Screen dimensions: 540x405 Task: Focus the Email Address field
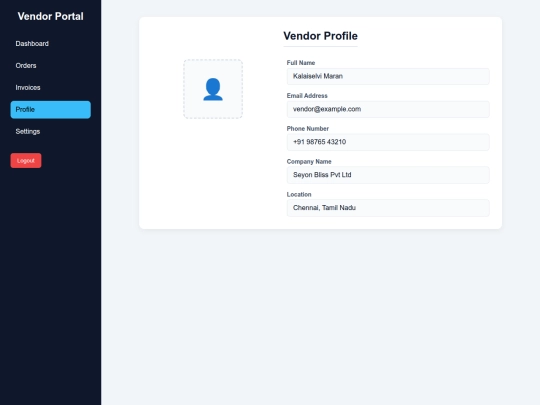(x=388, y=109)
